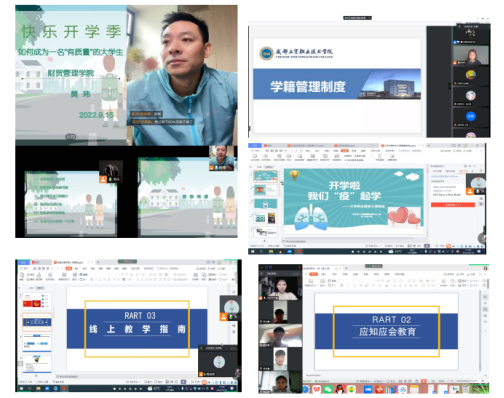Open File Explorer in 开学啦 window taskbar
The width and height of the screenshot is (504, 398).
(x=271, y=251)
